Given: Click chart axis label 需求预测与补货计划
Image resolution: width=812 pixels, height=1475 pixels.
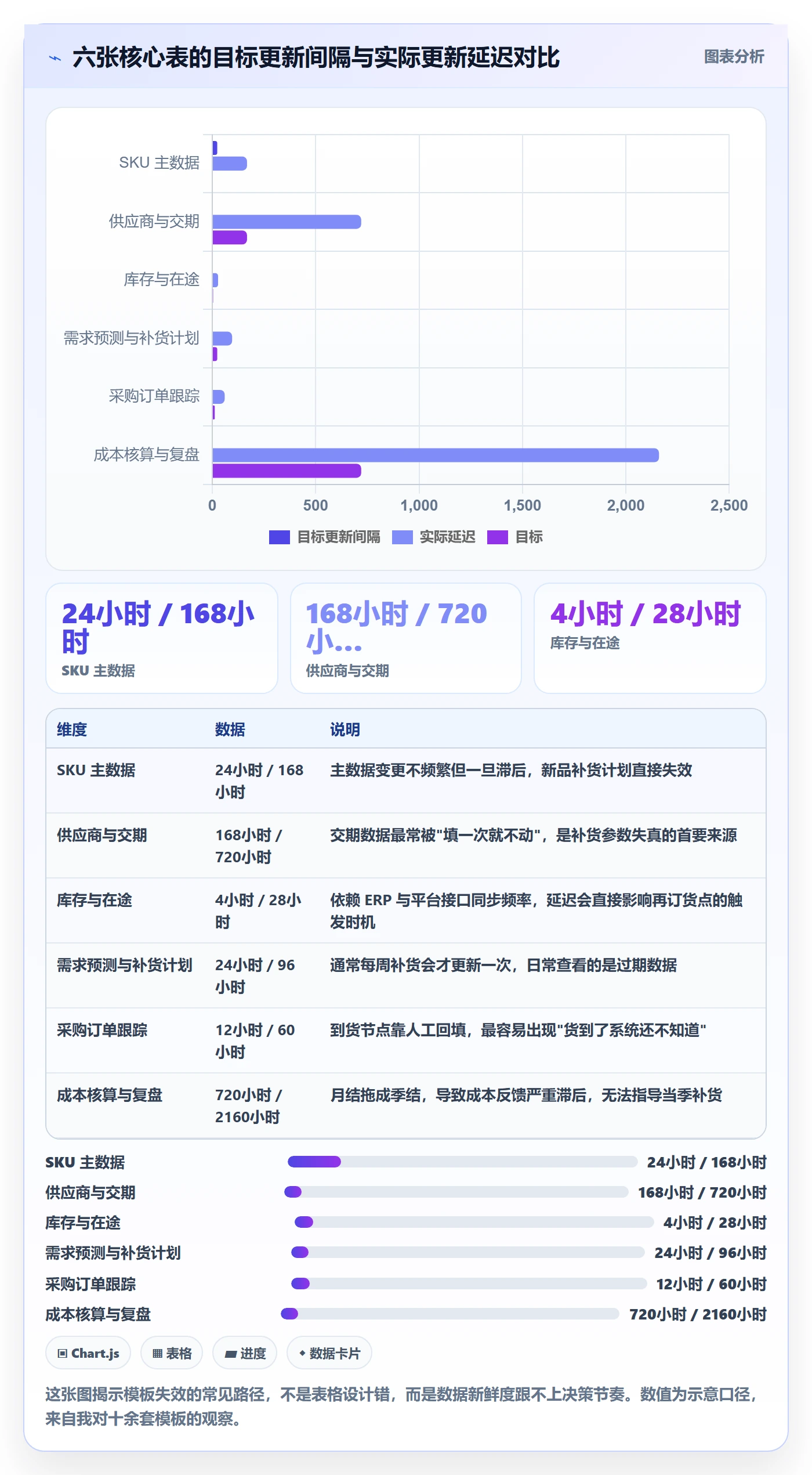Looking at the screenshot, I should [x=131, y=338].
